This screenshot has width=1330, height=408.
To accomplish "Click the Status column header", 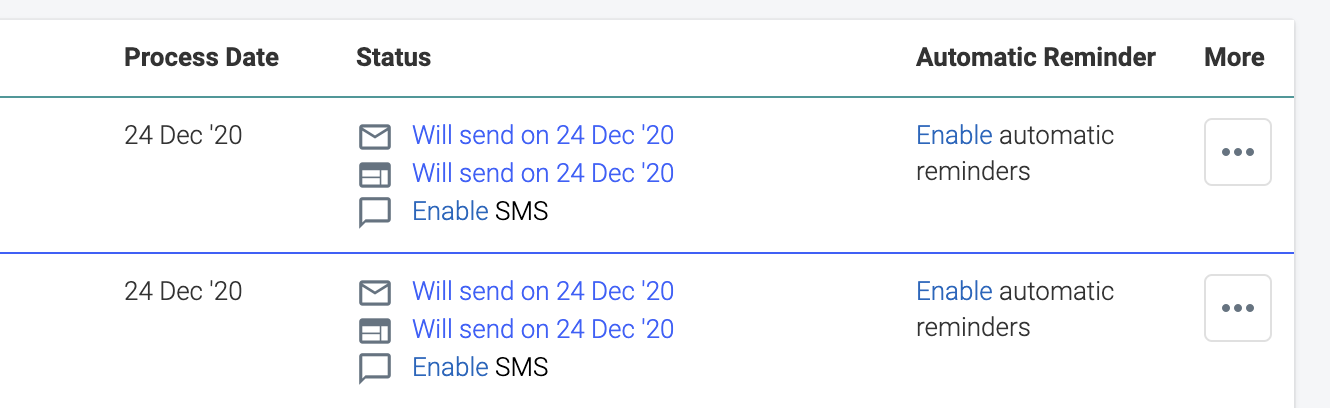I will point(393,57).
